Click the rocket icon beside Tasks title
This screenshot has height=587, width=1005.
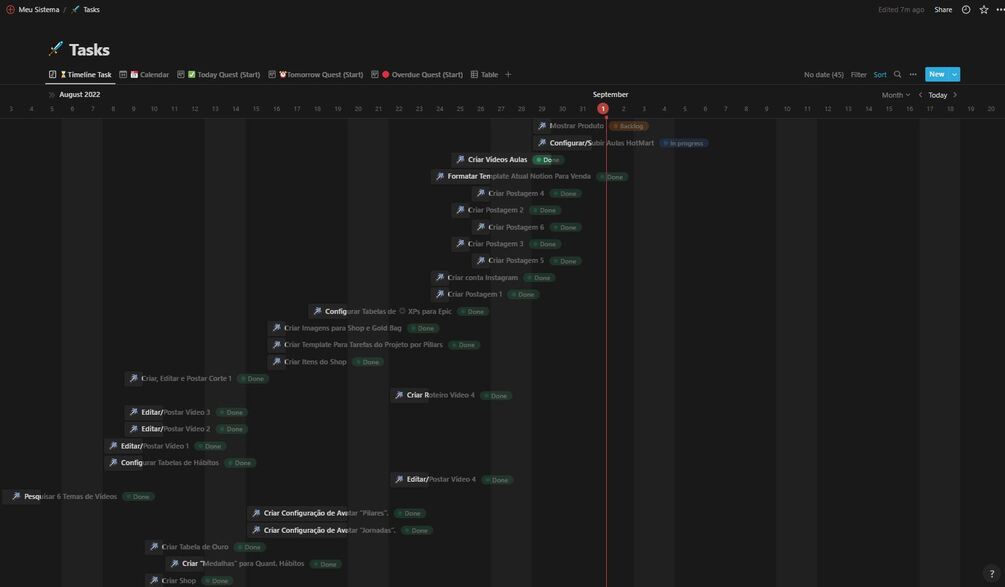56,49
